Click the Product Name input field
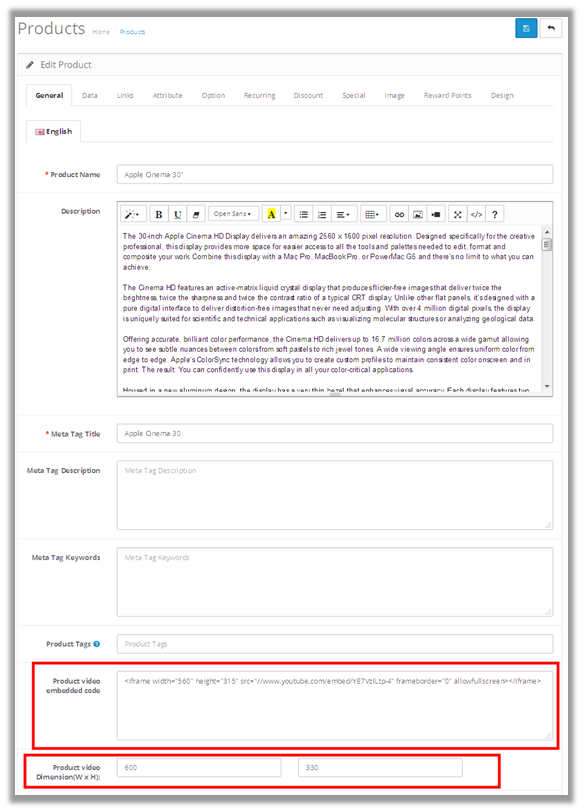This screenshot has height=808, width=587. click(x=335, y=174)
